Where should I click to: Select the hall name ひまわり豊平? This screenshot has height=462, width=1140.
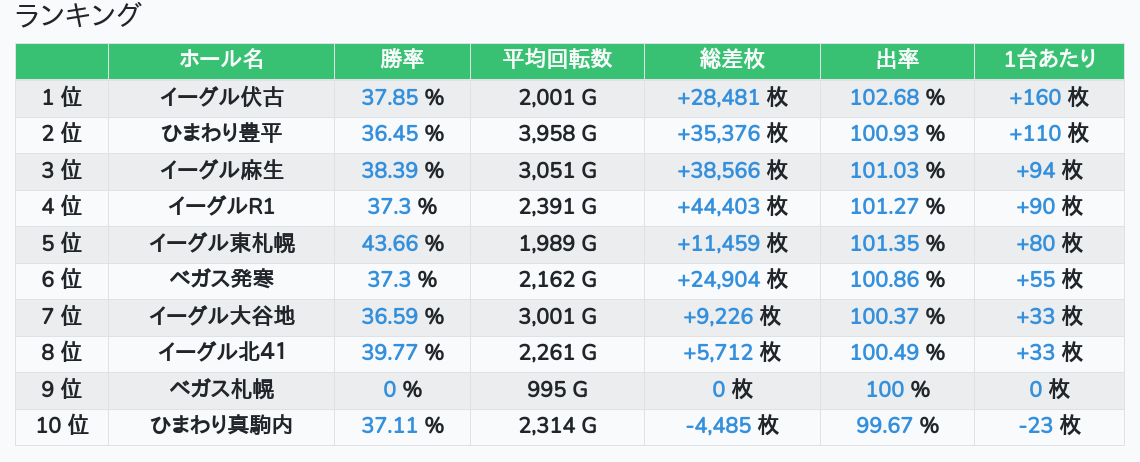(x=221, y=134)
